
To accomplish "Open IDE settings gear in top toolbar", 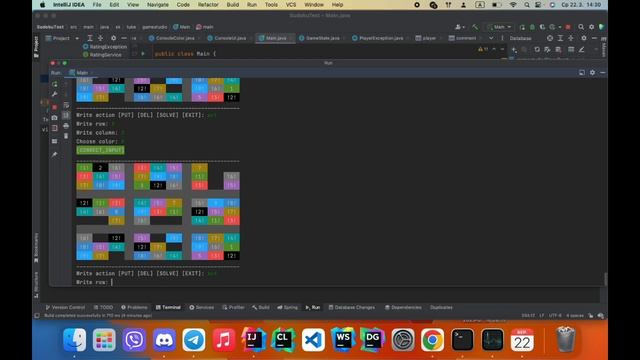I will click(x=591, y=27).
